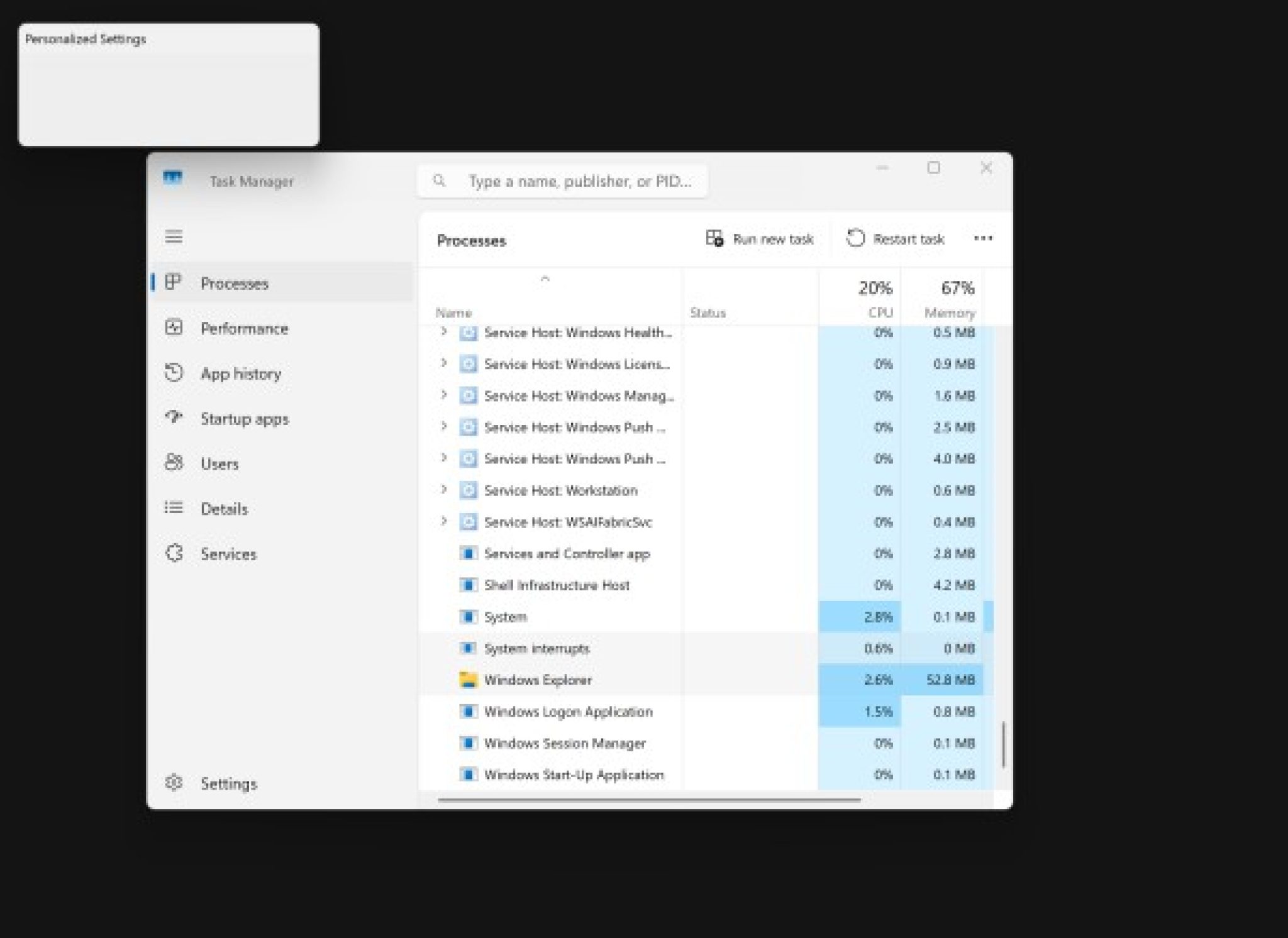Open Details via its sidebar icon
The image size is (1288, 938).
[174, 508]
